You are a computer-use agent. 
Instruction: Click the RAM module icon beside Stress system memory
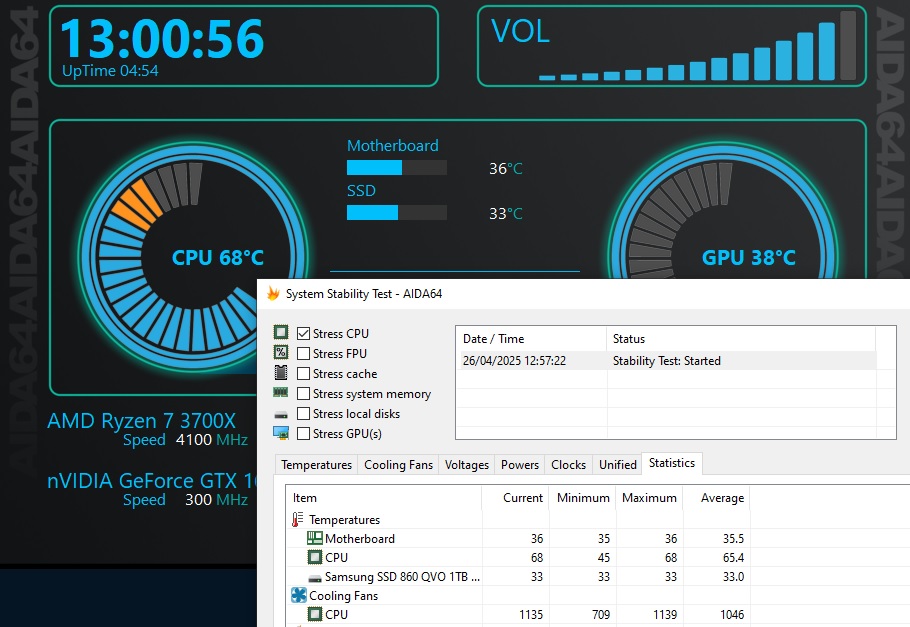(x=281, y=393)
